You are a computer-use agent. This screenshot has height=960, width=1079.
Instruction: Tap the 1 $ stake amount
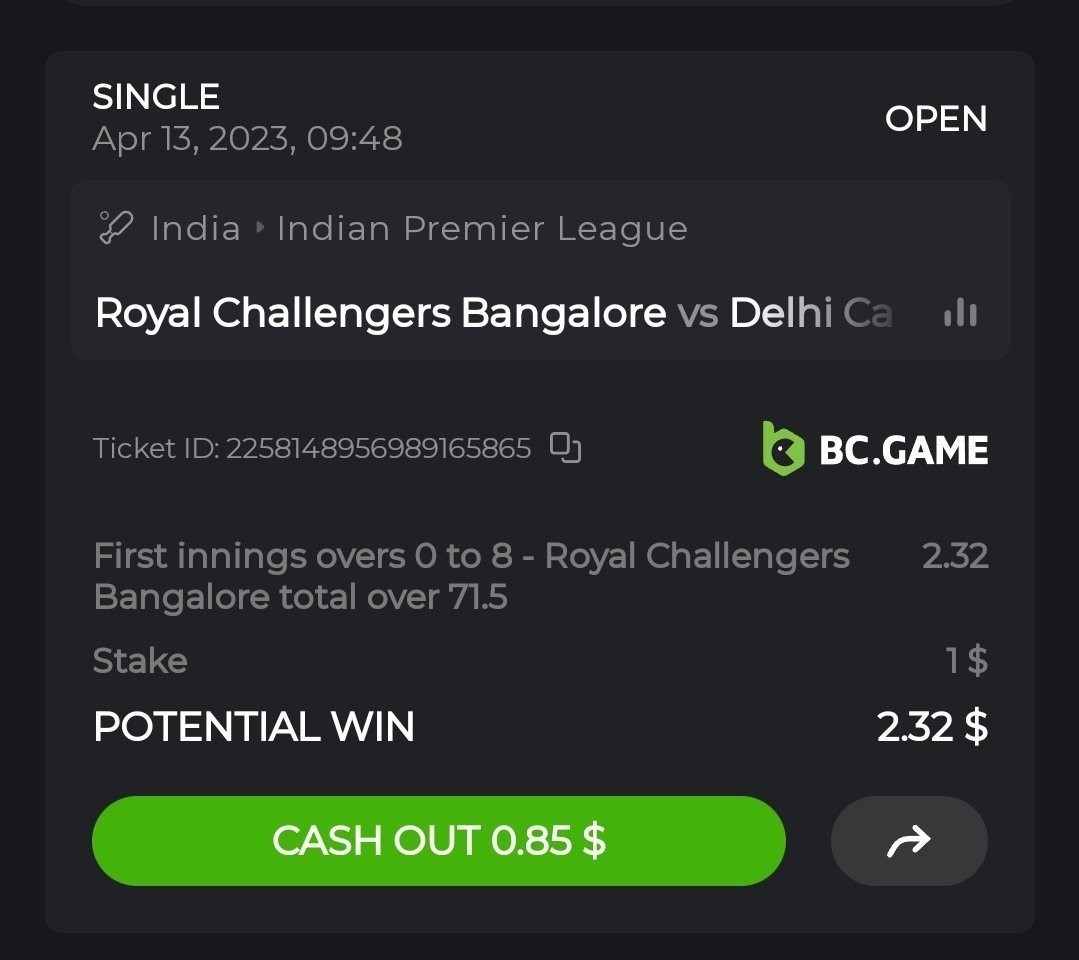tap(967, 661)
